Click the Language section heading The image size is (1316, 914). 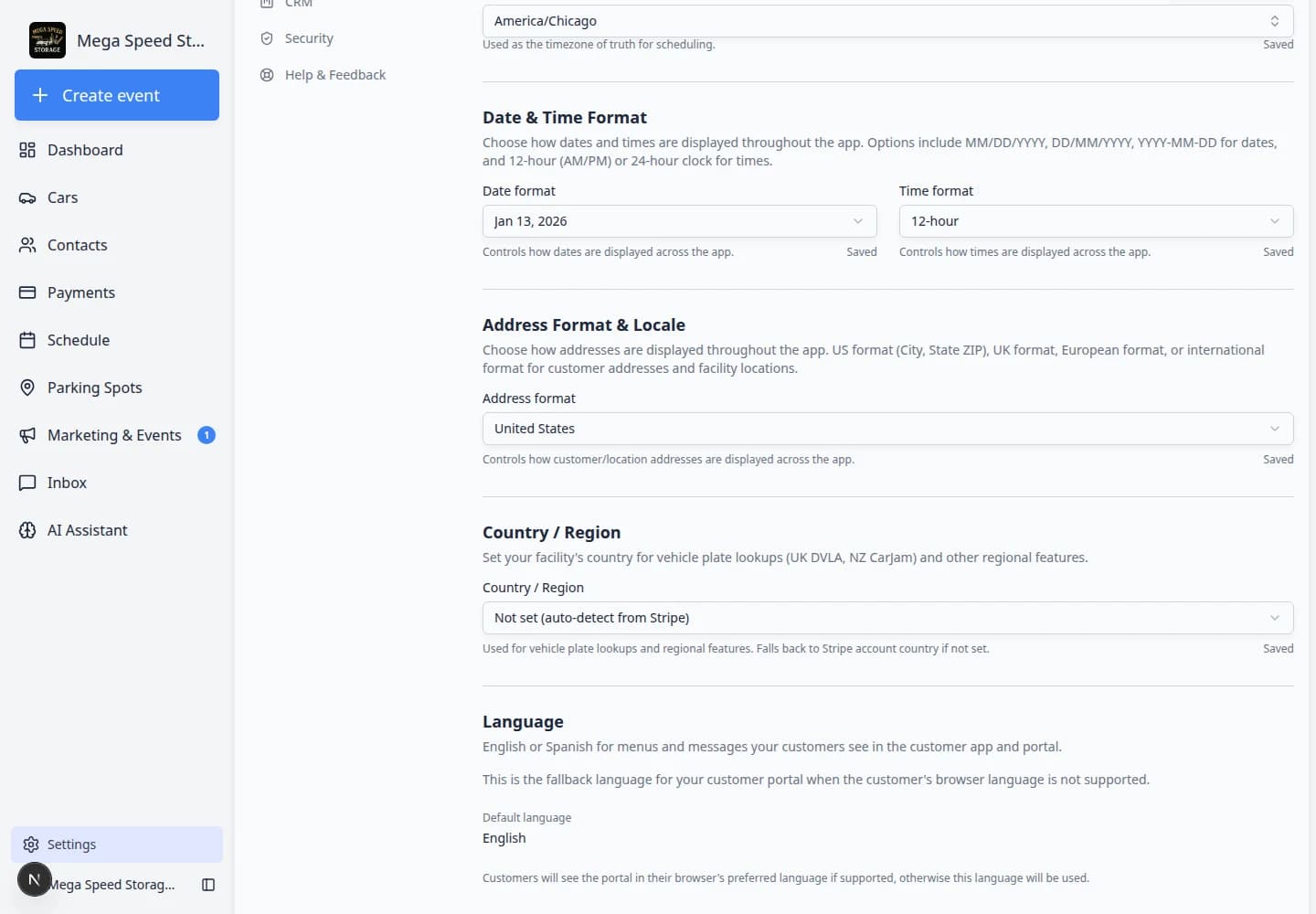[523, 721]
